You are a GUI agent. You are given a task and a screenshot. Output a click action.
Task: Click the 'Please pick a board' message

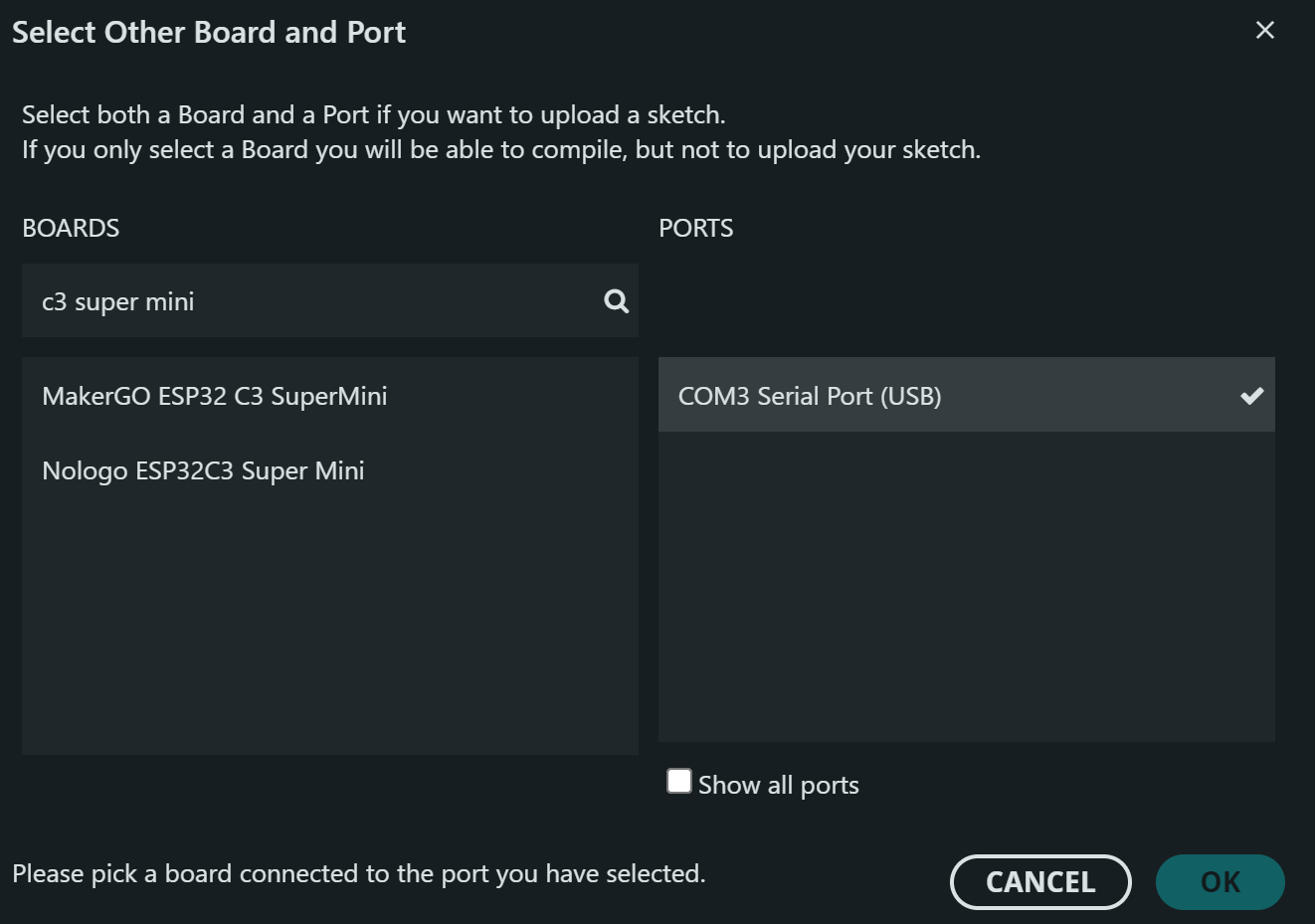coord(358,873)
